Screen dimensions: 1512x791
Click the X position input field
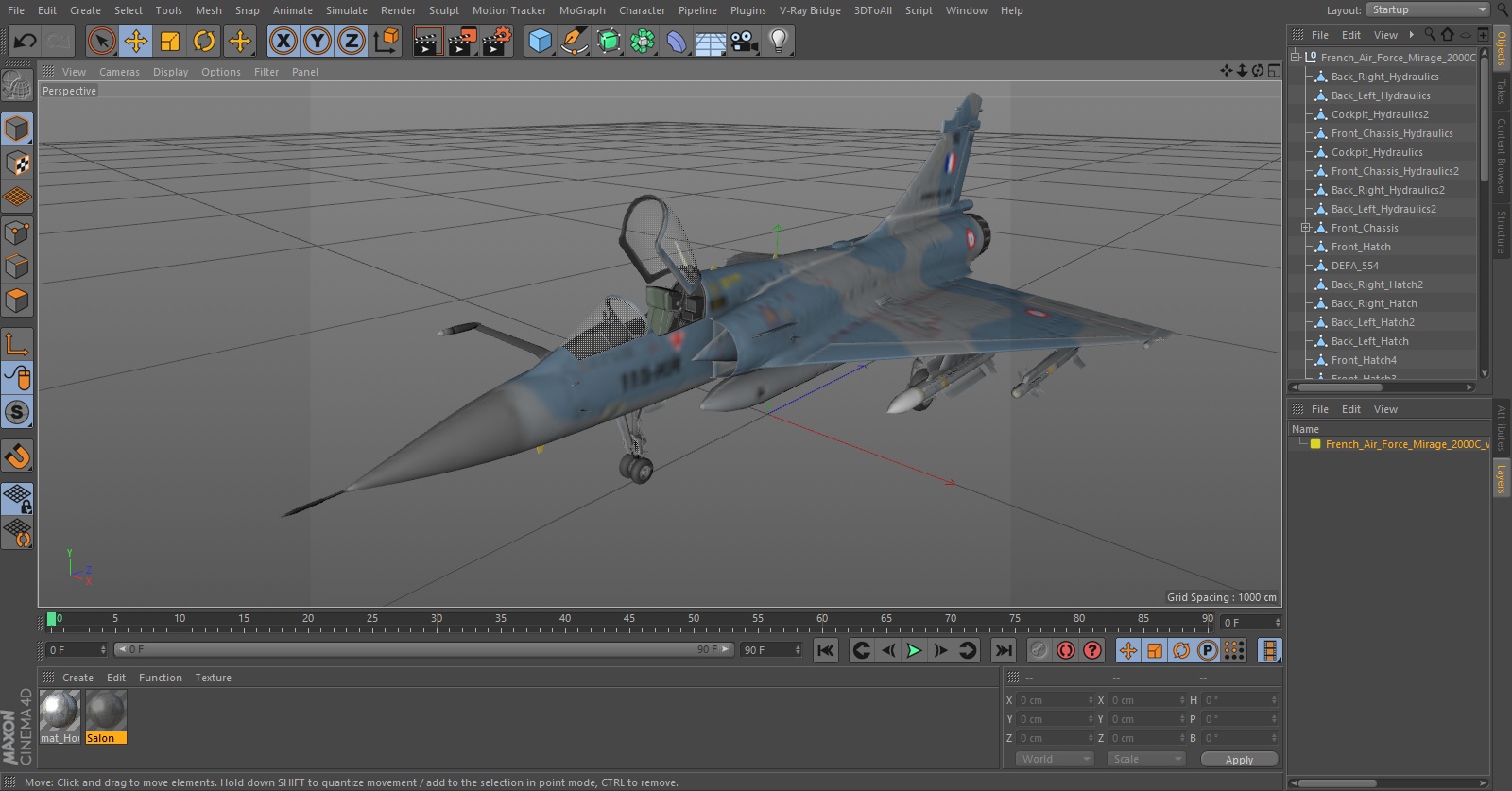(1054, 700)
